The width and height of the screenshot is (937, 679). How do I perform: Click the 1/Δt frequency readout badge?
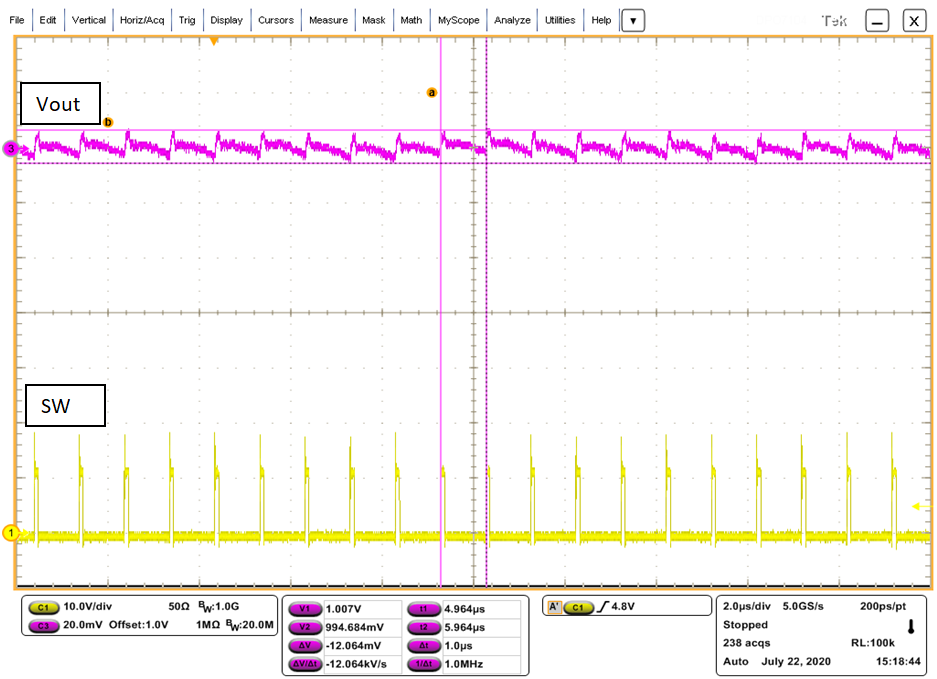[x=424, y=664]
